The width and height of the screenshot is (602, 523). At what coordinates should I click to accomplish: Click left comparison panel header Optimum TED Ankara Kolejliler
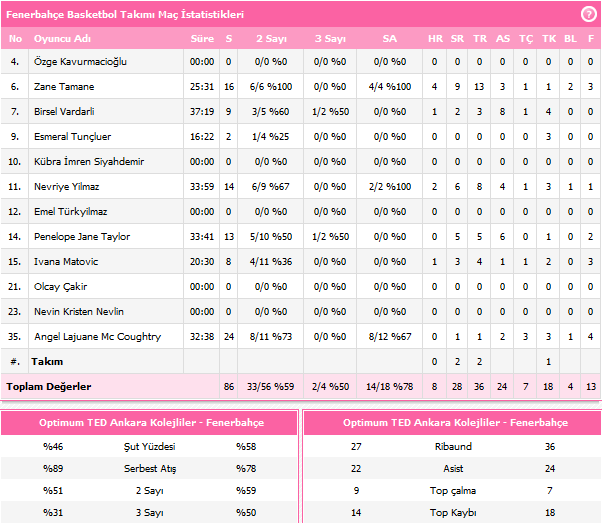point(151,422)
